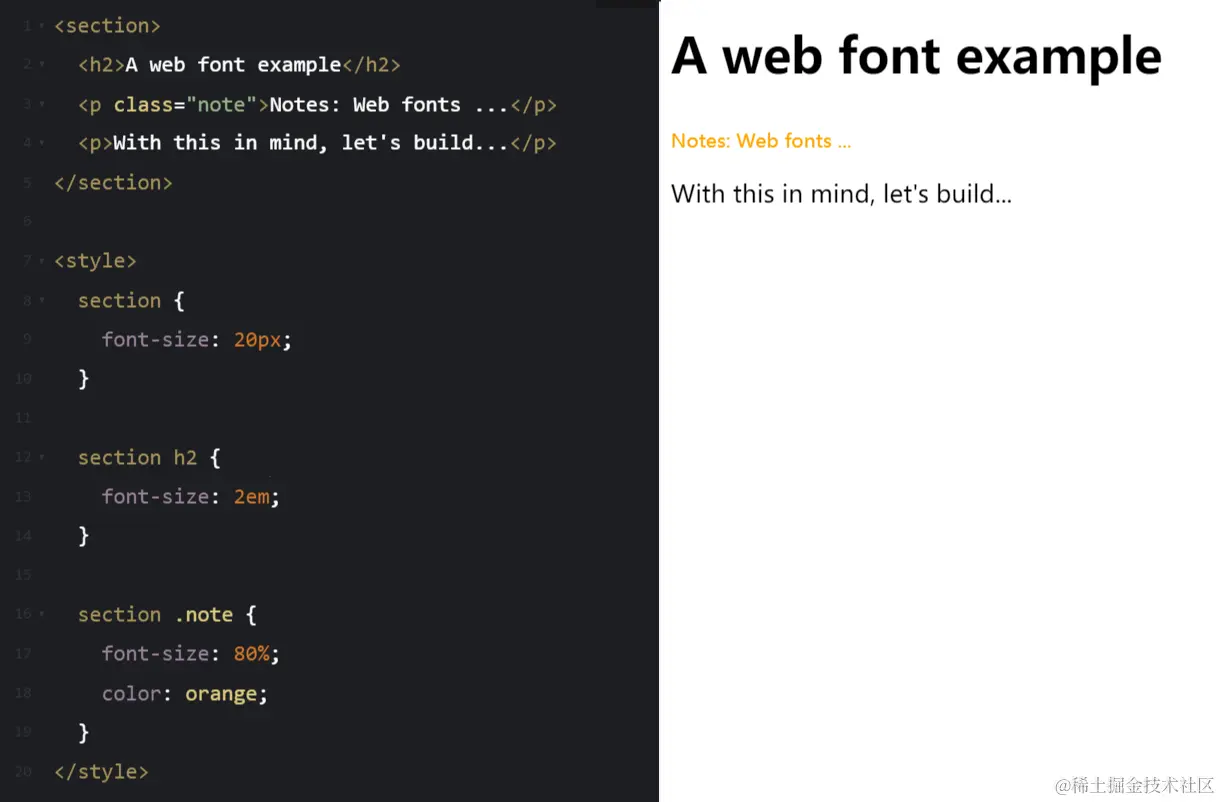Click the "note" string value in the code

[x=221, y=104]
